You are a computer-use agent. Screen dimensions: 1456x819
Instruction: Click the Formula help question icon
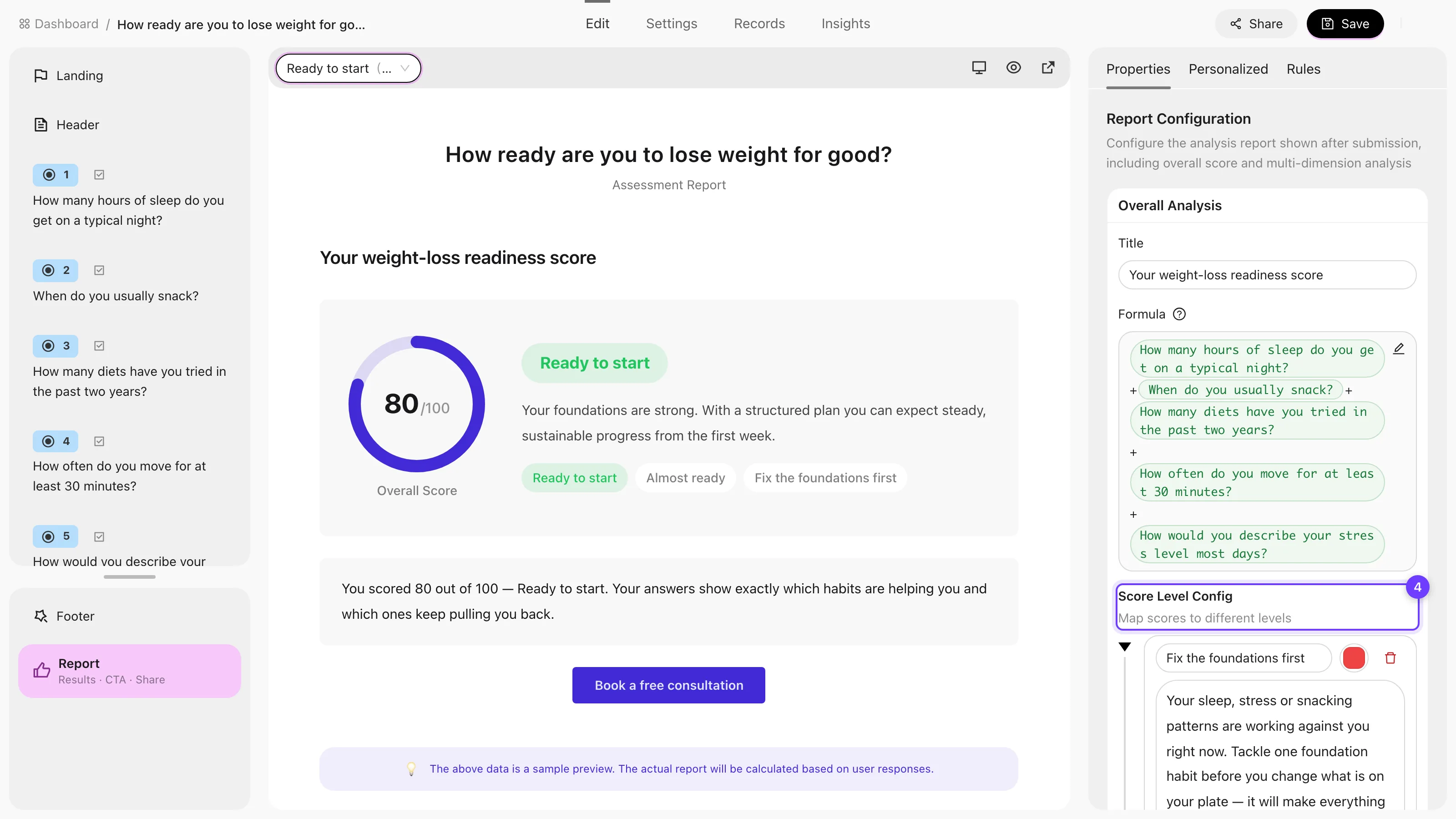pyautogui.click(x=1179, y=314)
